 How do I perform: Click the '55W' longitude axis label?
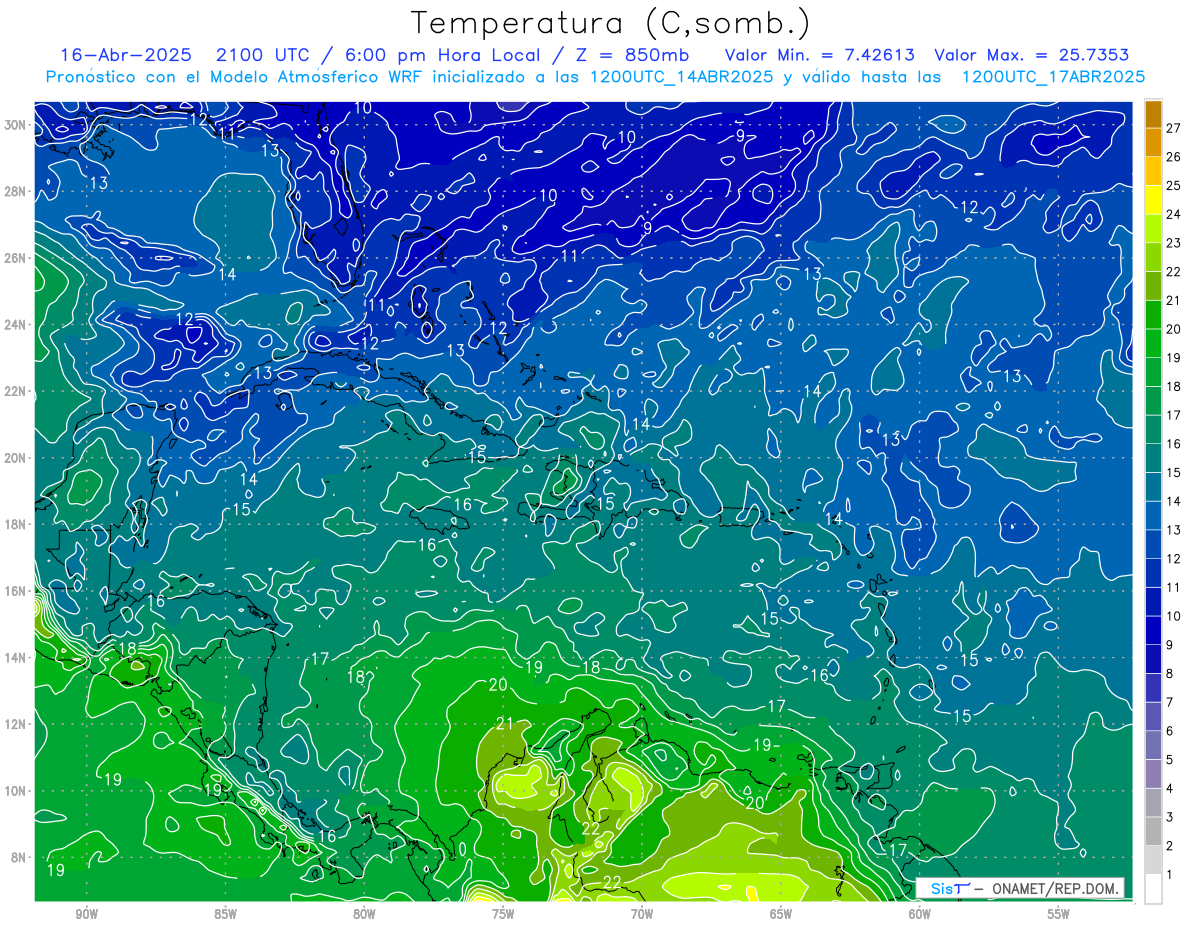(x=1059, y=914)
